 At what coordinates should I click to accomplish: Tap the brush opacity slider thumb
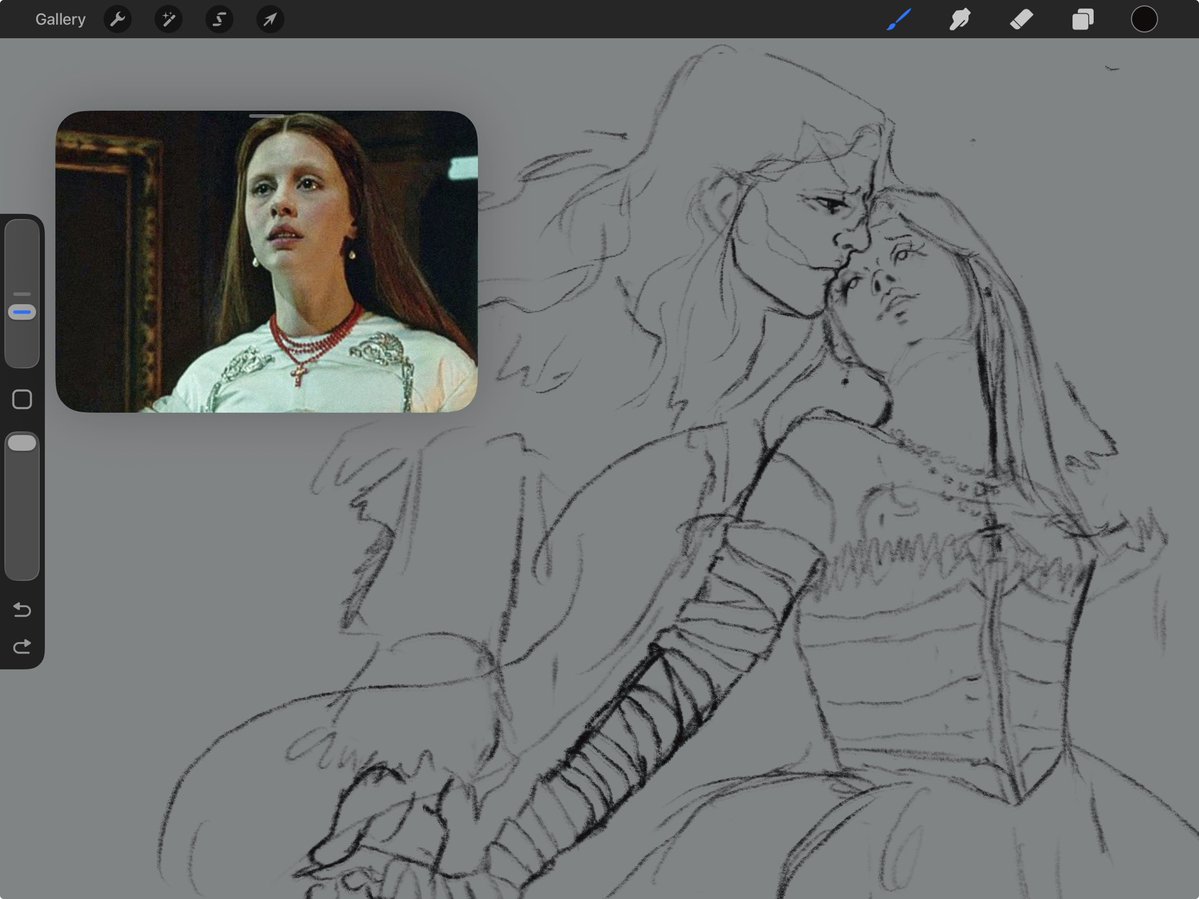(22, 441)
